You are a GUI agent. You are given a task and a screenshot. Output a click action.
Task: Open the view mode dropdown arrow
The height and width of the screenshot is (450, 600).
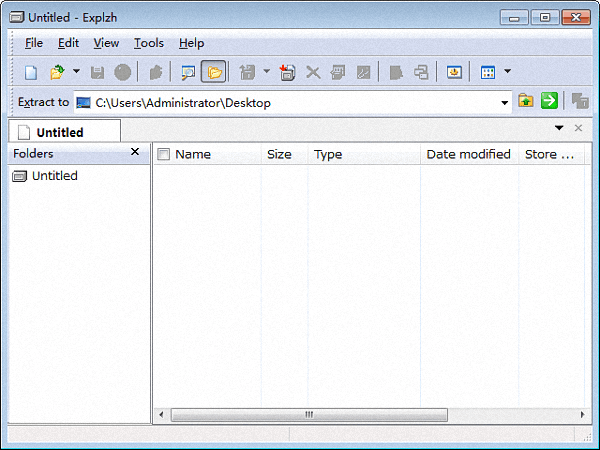[507, 72]
